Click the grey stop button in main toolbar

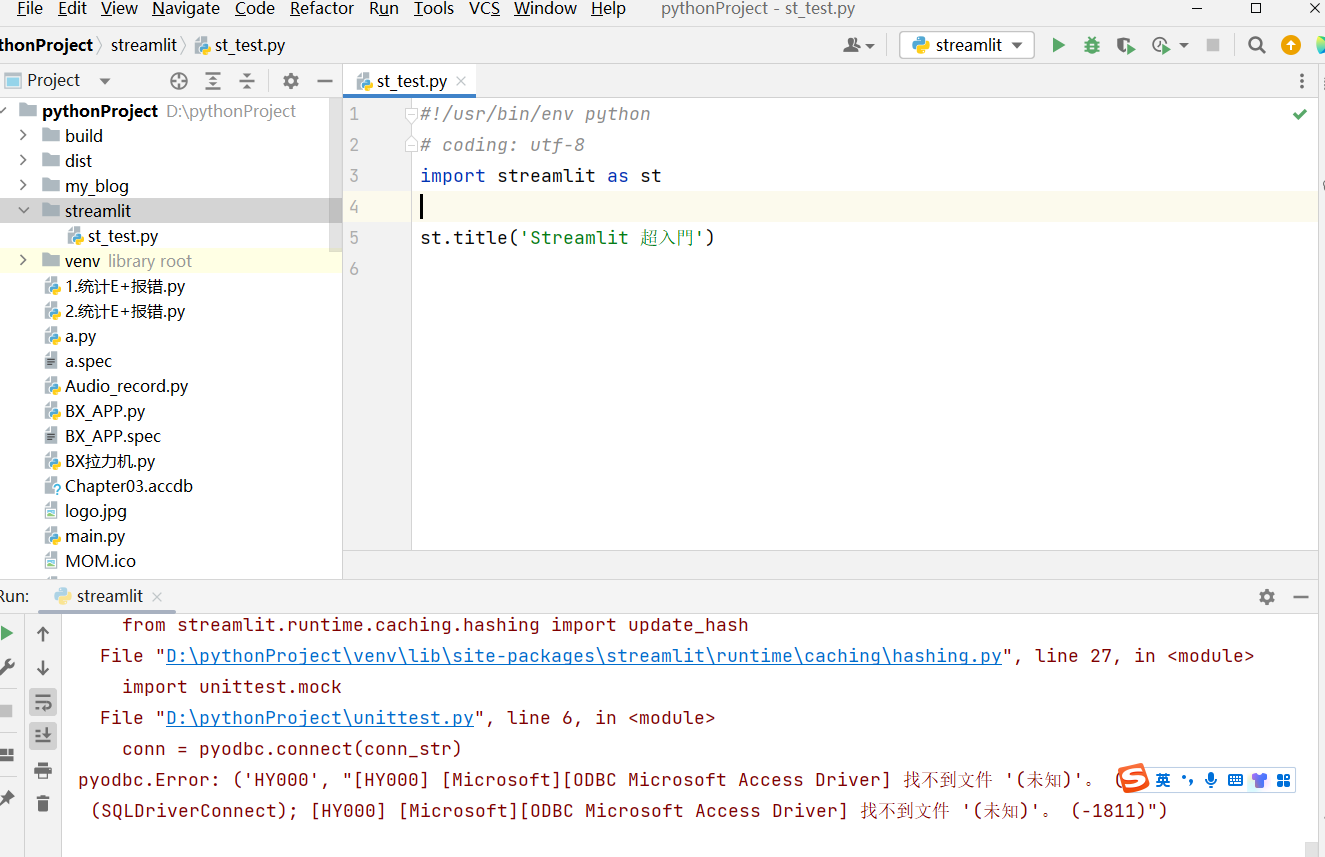pos(1213,45)
